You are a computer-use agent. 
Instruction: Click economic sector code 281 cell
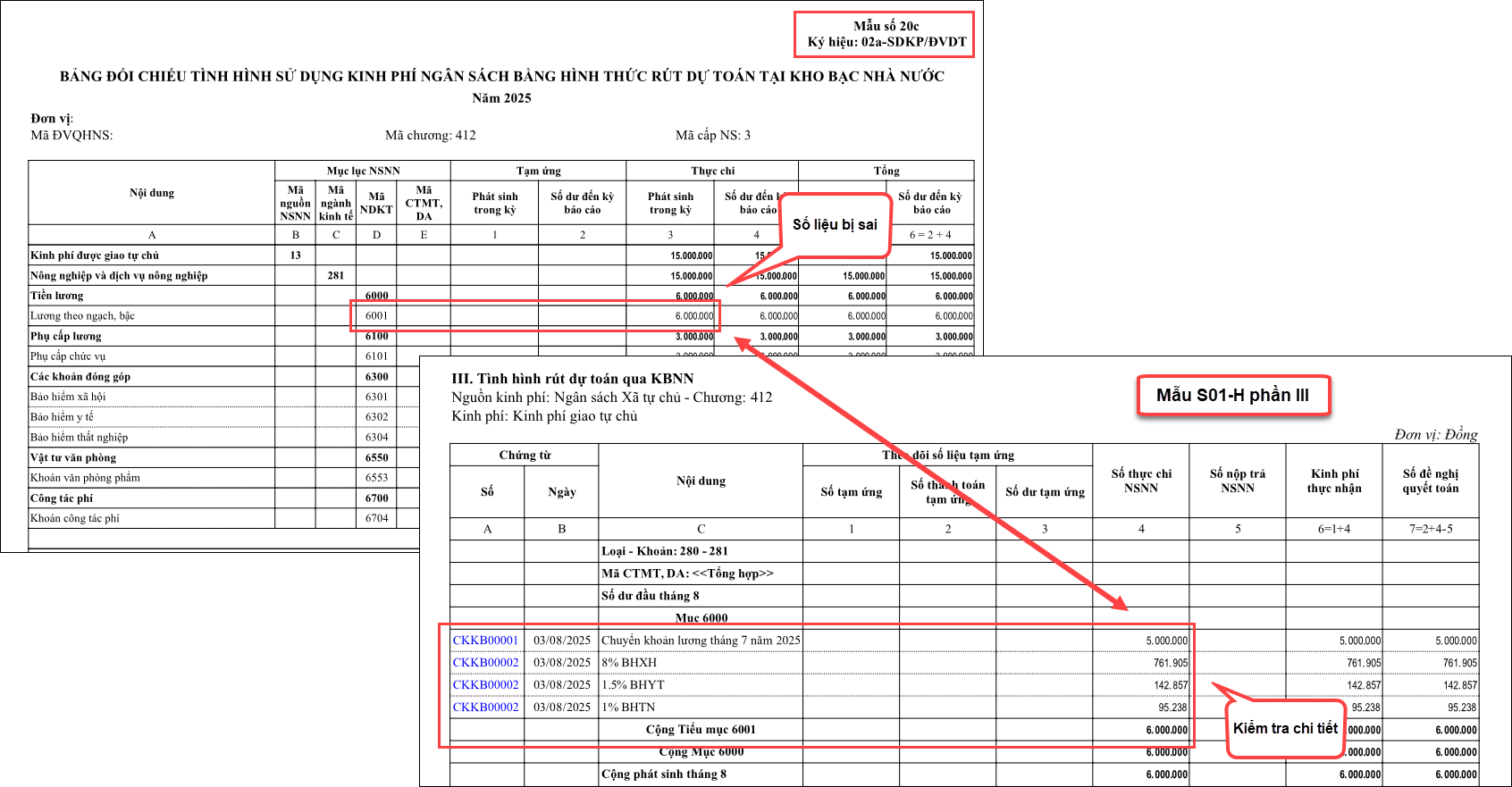(x=336, y=276)
